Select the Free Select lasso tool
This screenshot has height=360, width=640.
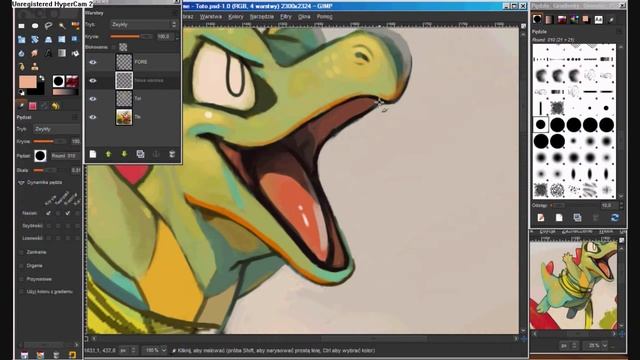(48, 26)
